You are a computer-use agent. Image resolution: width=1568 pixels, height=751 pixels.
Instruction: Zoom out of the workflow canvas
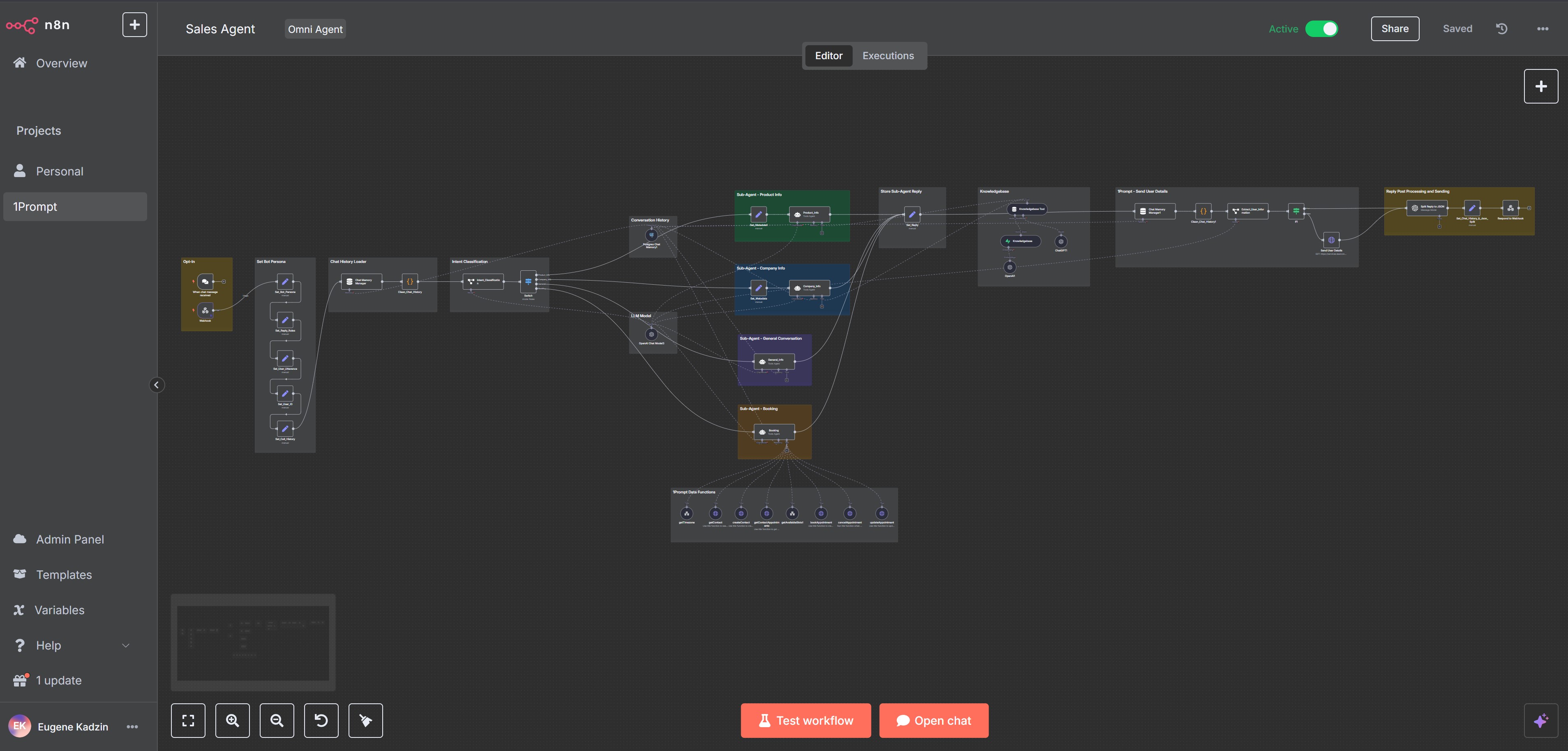tap(277, 721)
